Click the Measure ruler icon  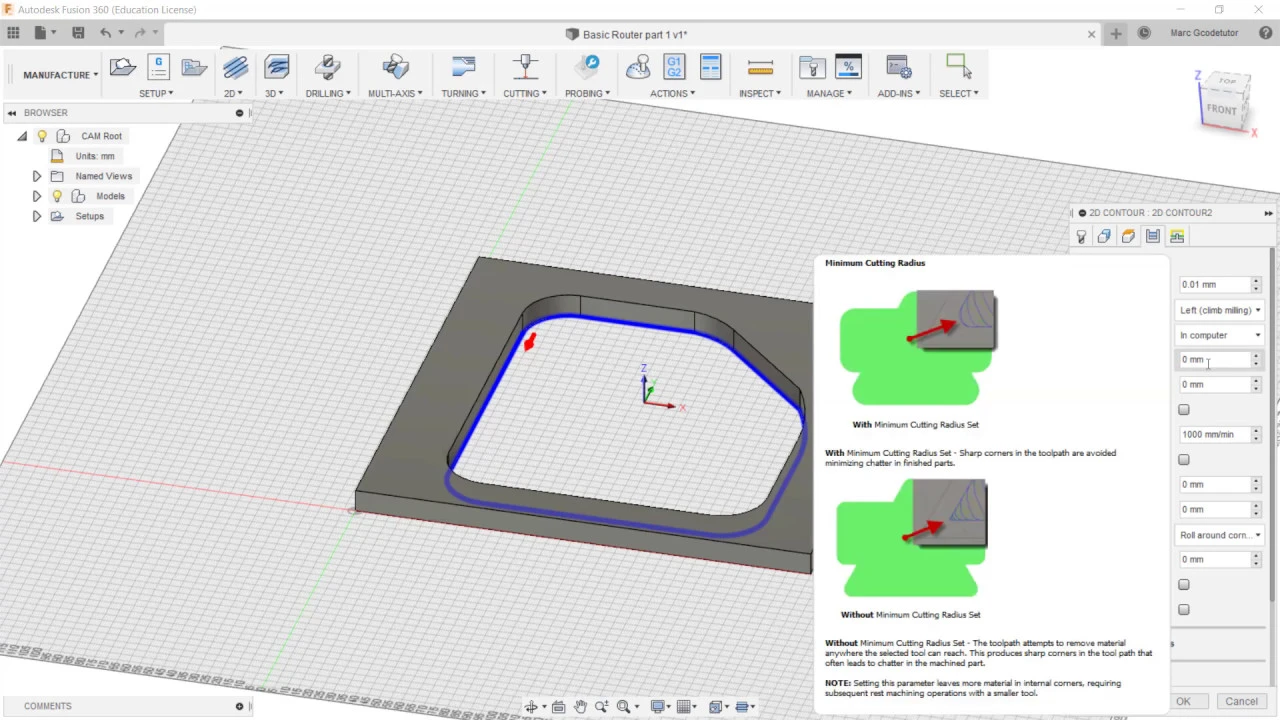click(760, 68)
